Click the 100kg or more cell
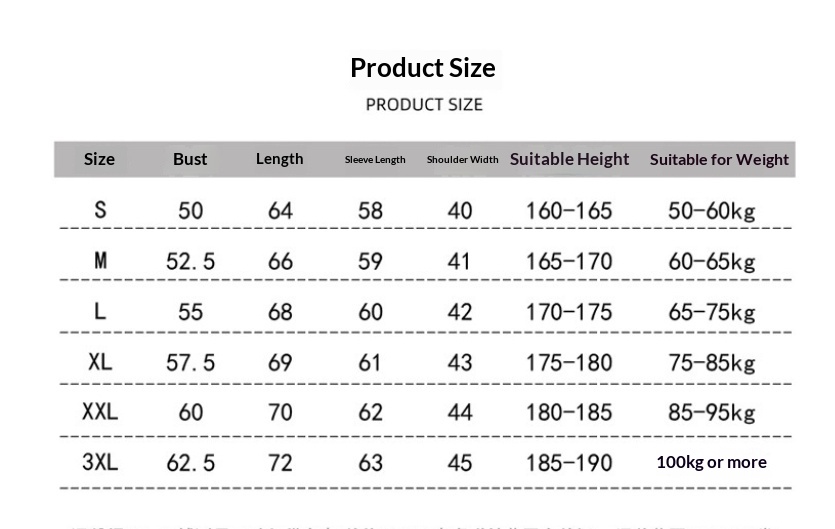 click(711, 462)
